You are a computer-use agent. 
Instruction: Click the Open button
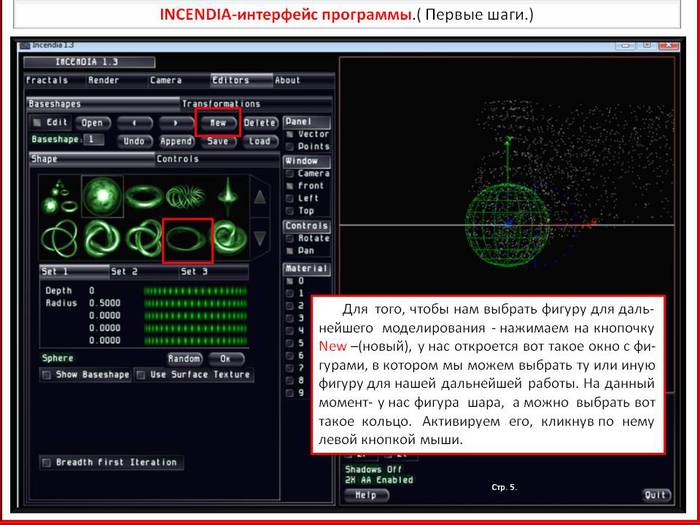[93, 123]
